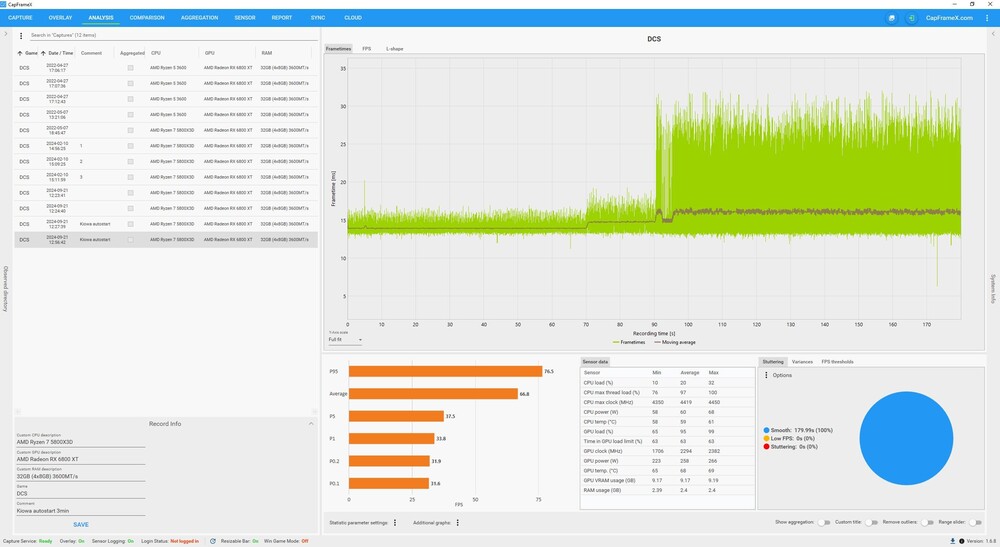The height and width of the screenshot is (547, 1000).
Task: Expand the Observed directory side panel arrow
Action: [6, 33]
